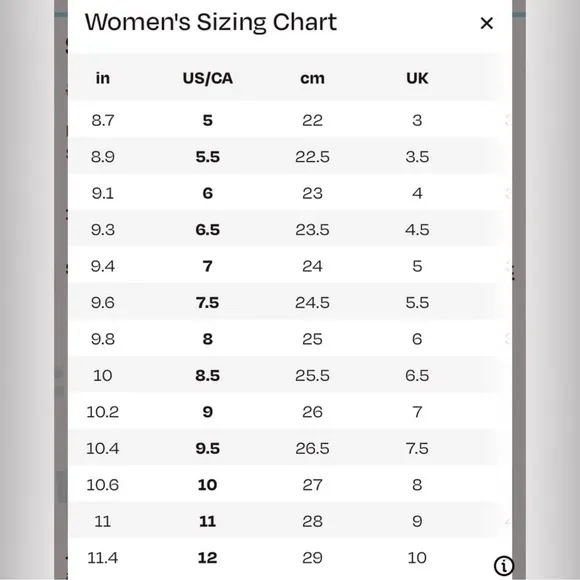Click the 10.2 inch cell
580x580 pixels.
(x=102, y=412)
